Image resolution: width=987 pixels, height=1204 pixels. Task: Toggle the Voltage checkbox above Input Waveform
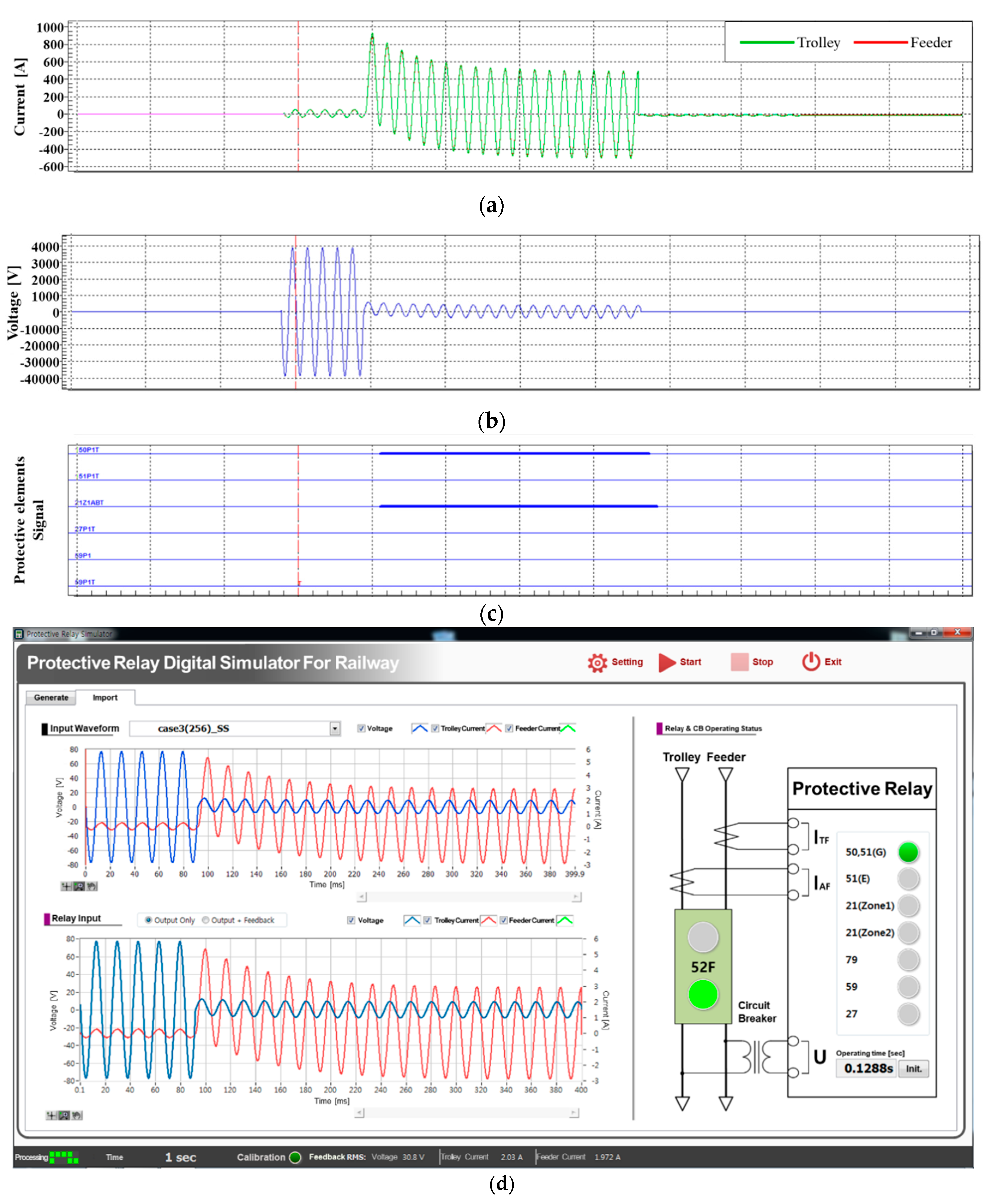pos(362,727)
